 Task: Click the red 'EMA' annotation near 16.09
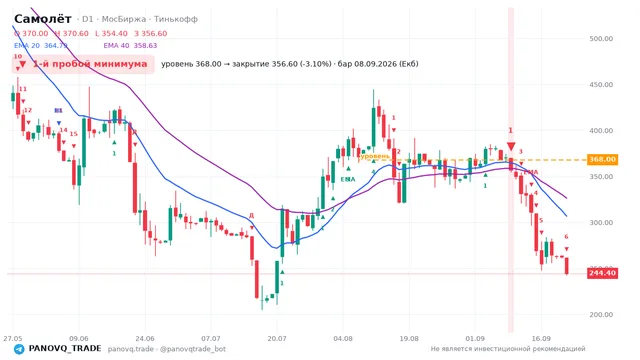[531, 172]
